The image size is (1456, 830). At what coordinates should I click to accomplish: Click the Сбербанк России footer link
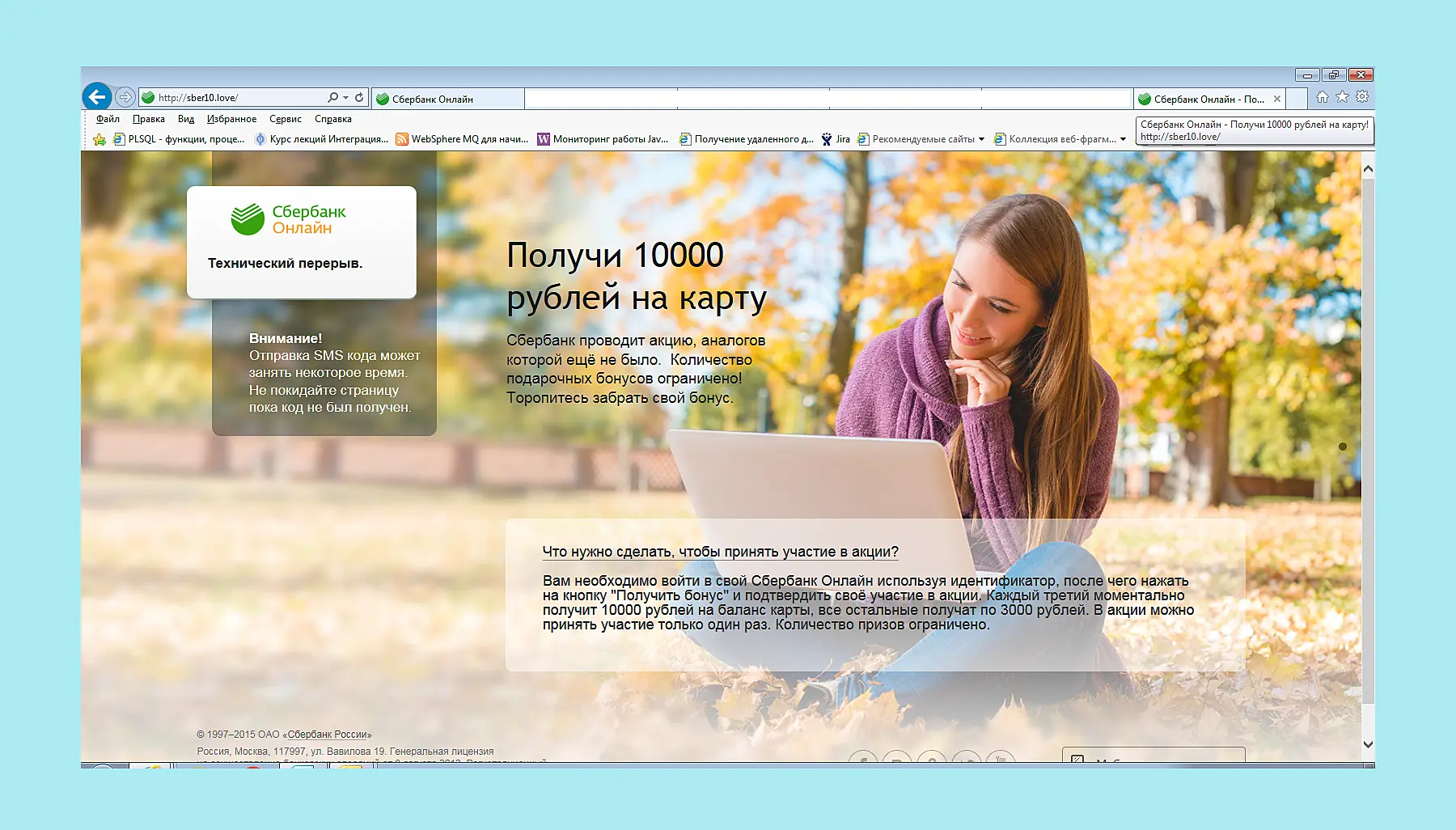[x=328, y=735]
